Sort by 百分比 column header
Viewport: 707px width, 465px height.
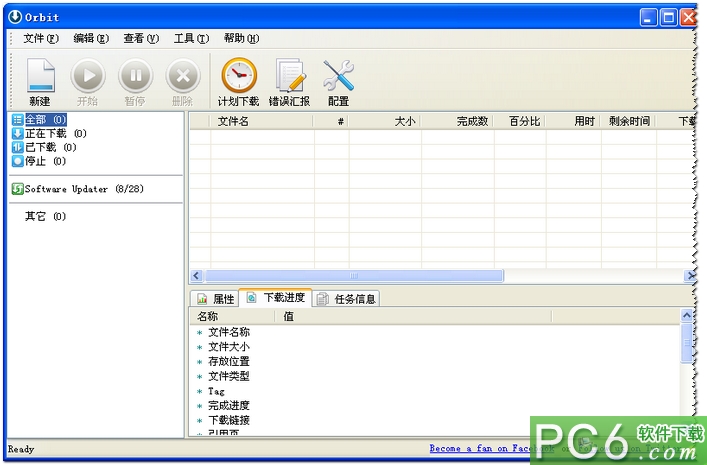[520, 121]
